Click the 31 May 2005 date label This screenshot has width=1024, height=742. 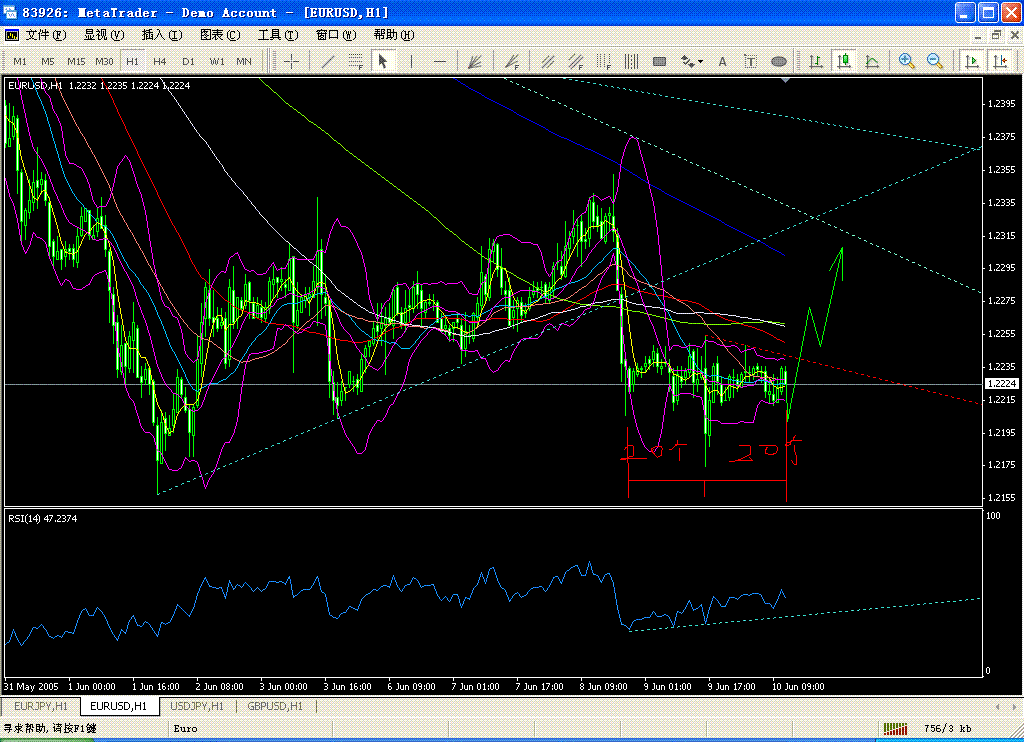pos(31,686)
